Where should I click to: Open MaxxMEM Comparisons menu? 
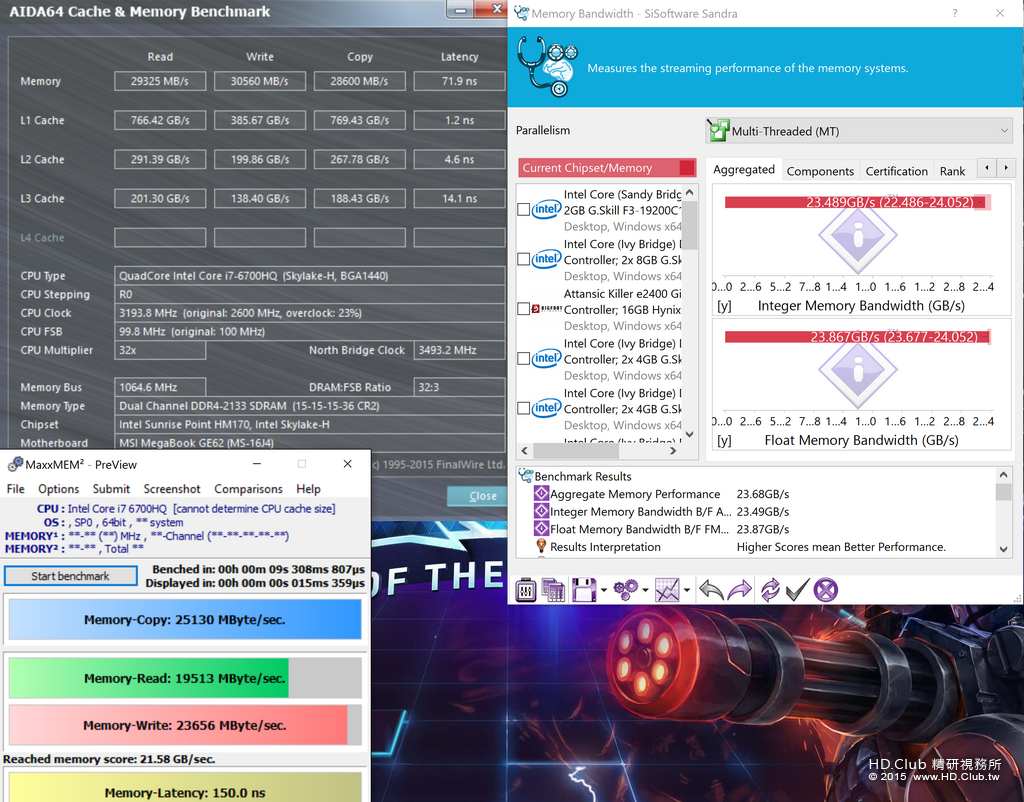click(x=248, y=489)
